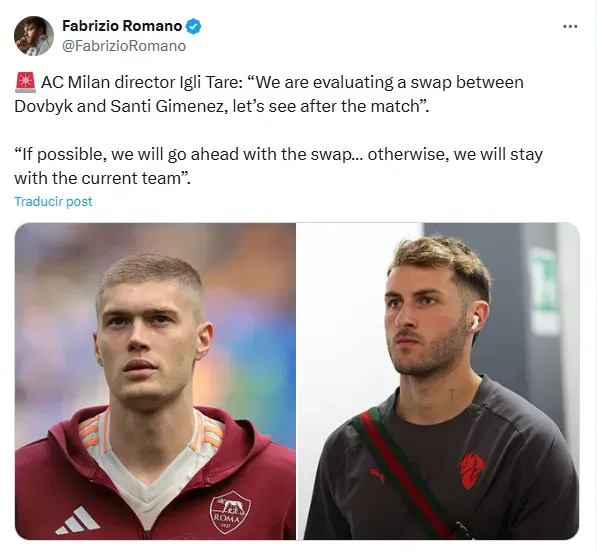Viewport: 597px width, 551px height.
Task: Click the white earbud in player's ear
Action: (475, 323)
